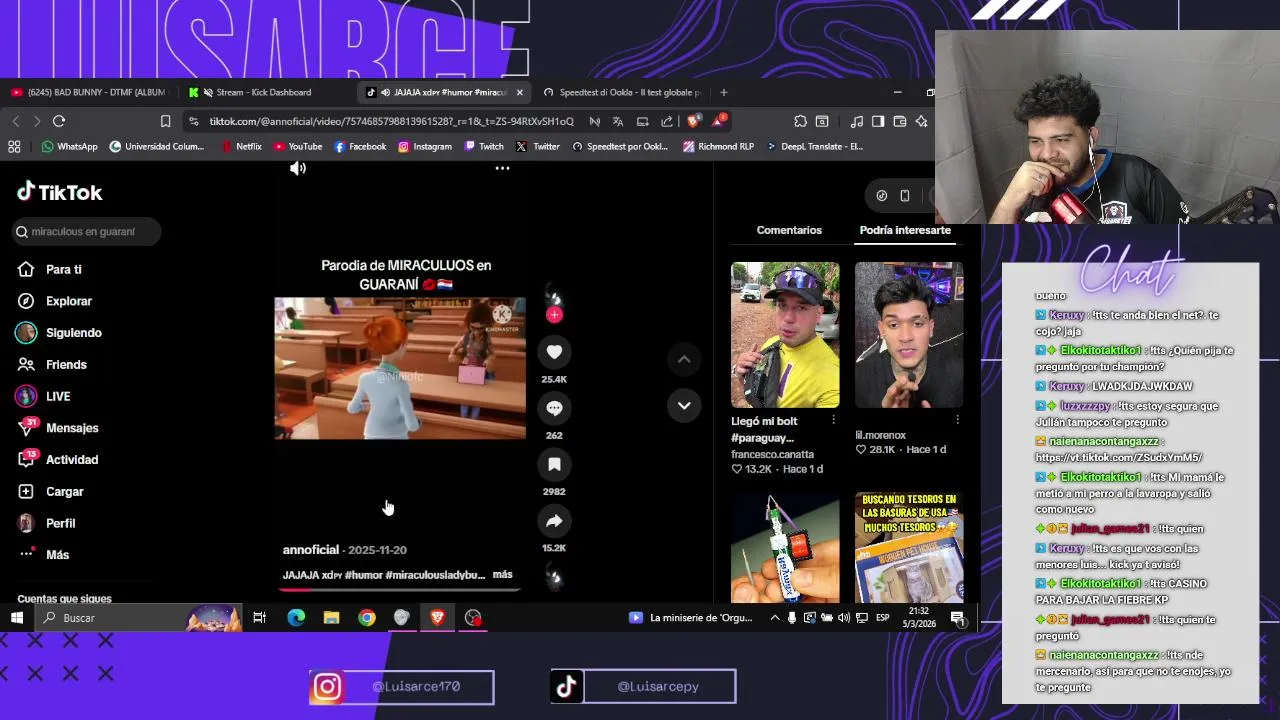1280x720 pixels.
Task: Play the Llegó mi bolt video thumbnail
Action: point(785,335)
